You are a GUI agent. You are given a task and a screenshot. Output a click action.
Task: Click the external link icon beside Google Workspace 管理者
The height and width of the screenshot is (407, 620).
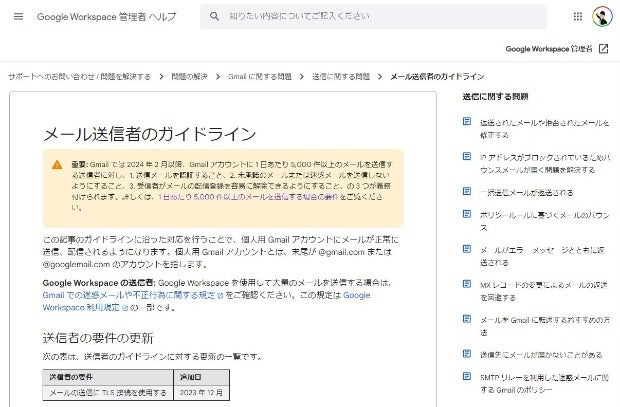604,48
